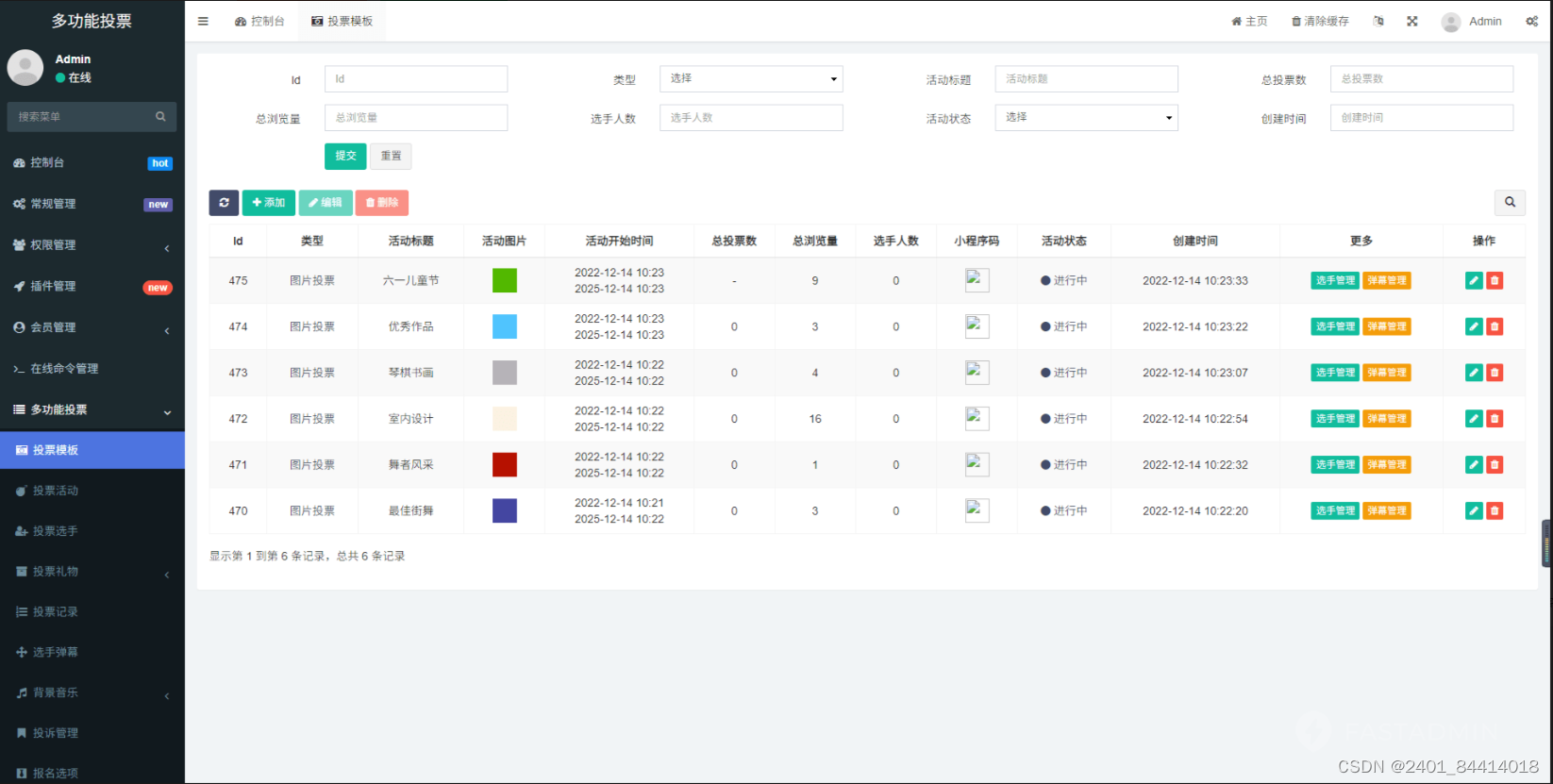Click the dark blue image swatch for 最佳街舞
This screenshot has width=1553, height=784.
[x=505, y=510]
